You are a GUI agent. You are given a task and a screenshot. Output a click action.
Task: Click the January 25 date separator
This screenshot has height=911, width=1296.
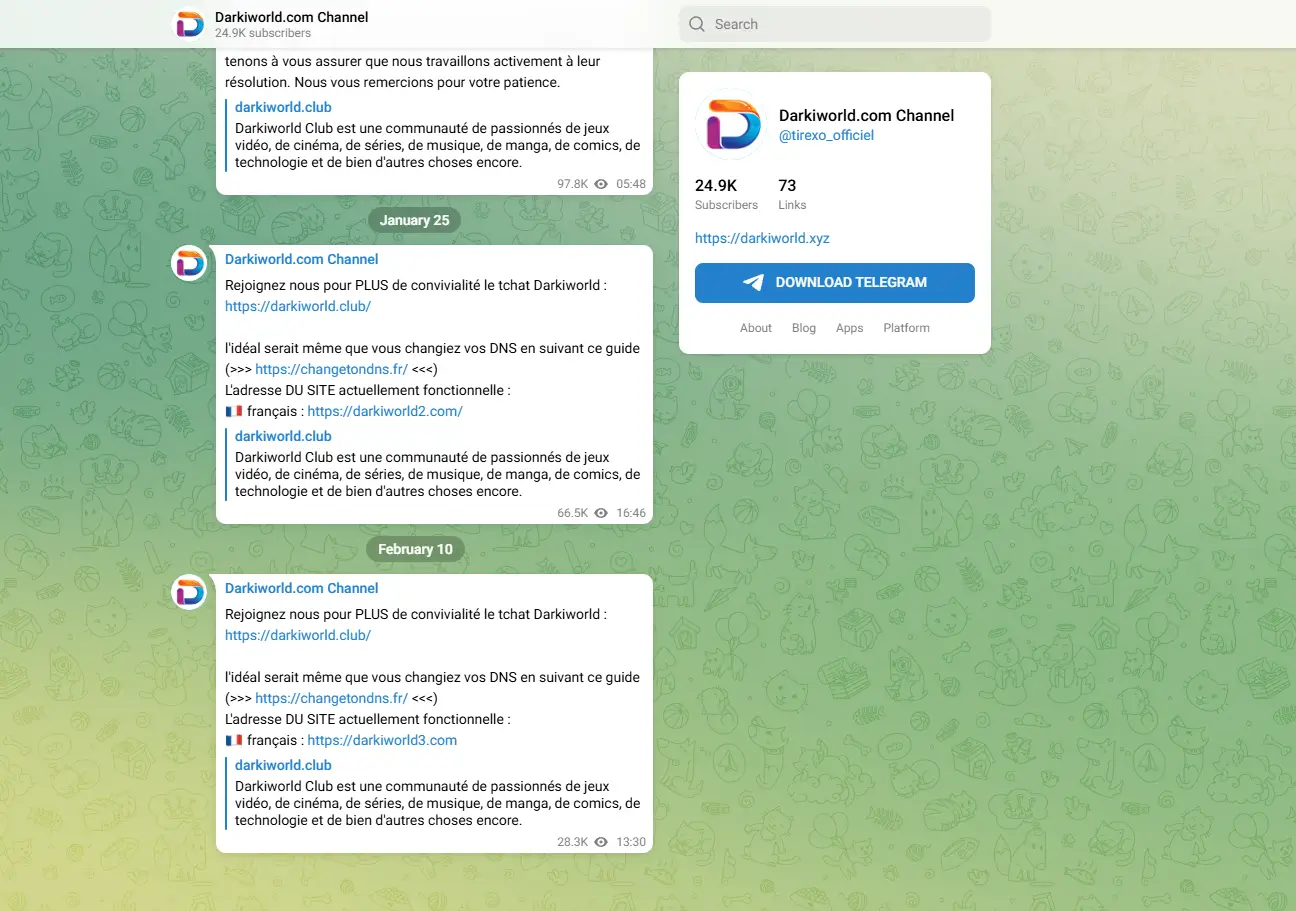(x=414, y=220)
